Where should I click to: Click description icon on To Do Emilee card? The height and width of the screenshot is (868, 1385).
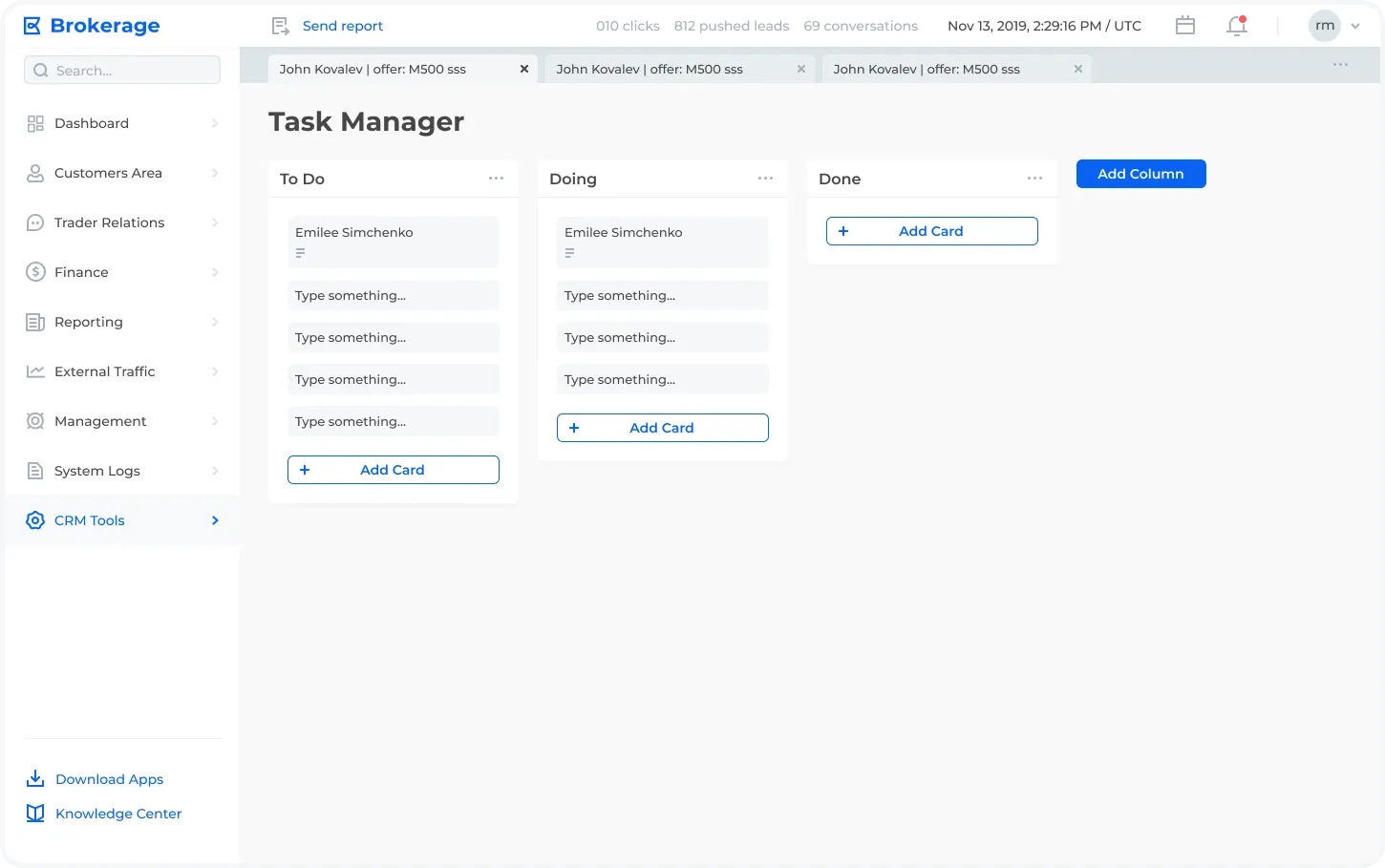point(300,253)
